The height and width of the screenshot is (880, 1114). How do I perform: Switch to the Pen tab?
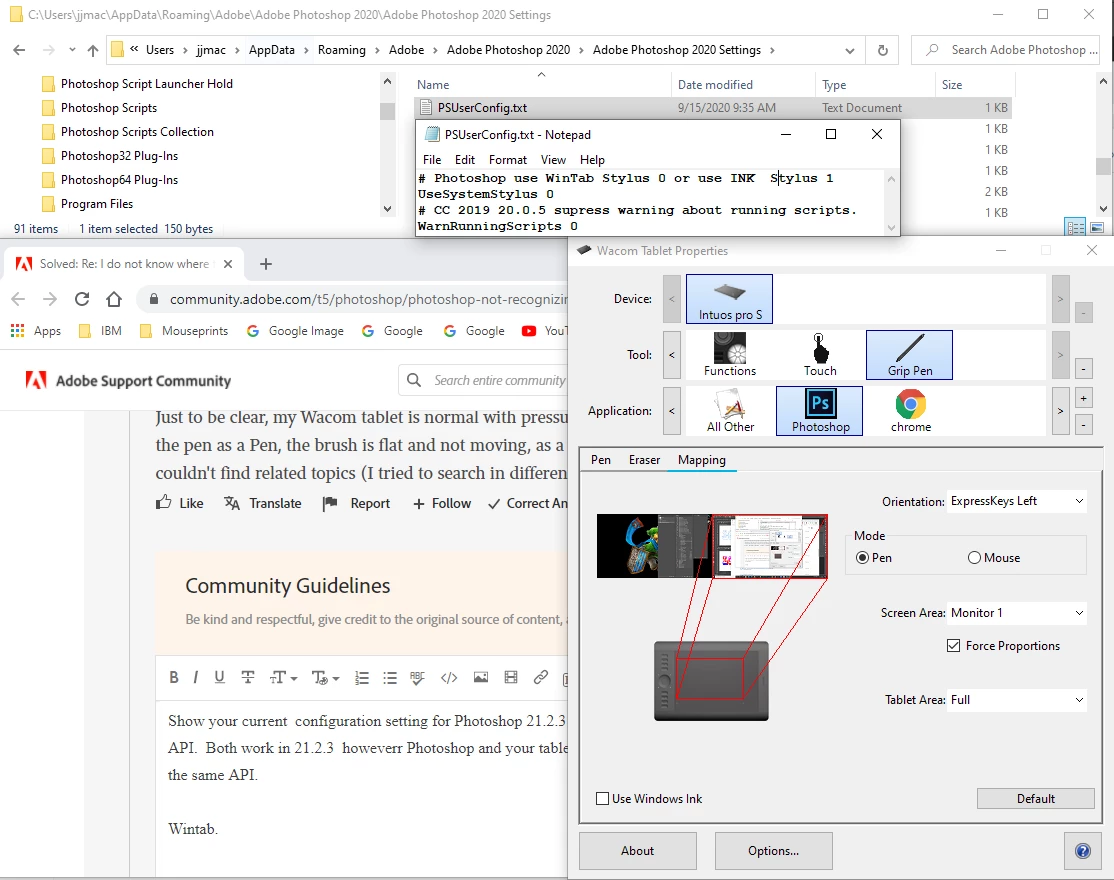(600, 460)
